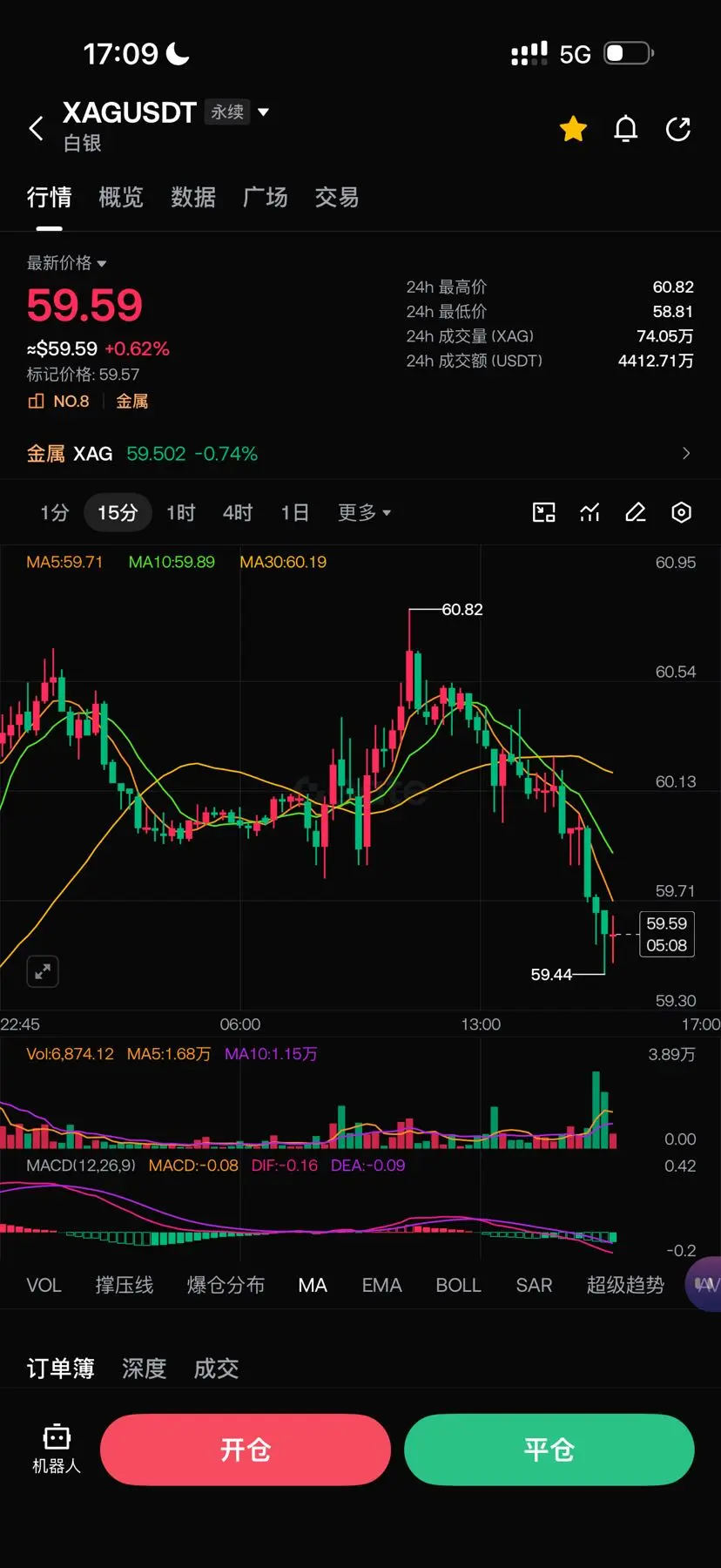The width and height of the screenshot is (721, 1568).
Task: Select the 爆仓分布 indicator
Action: click(226, 1285)
